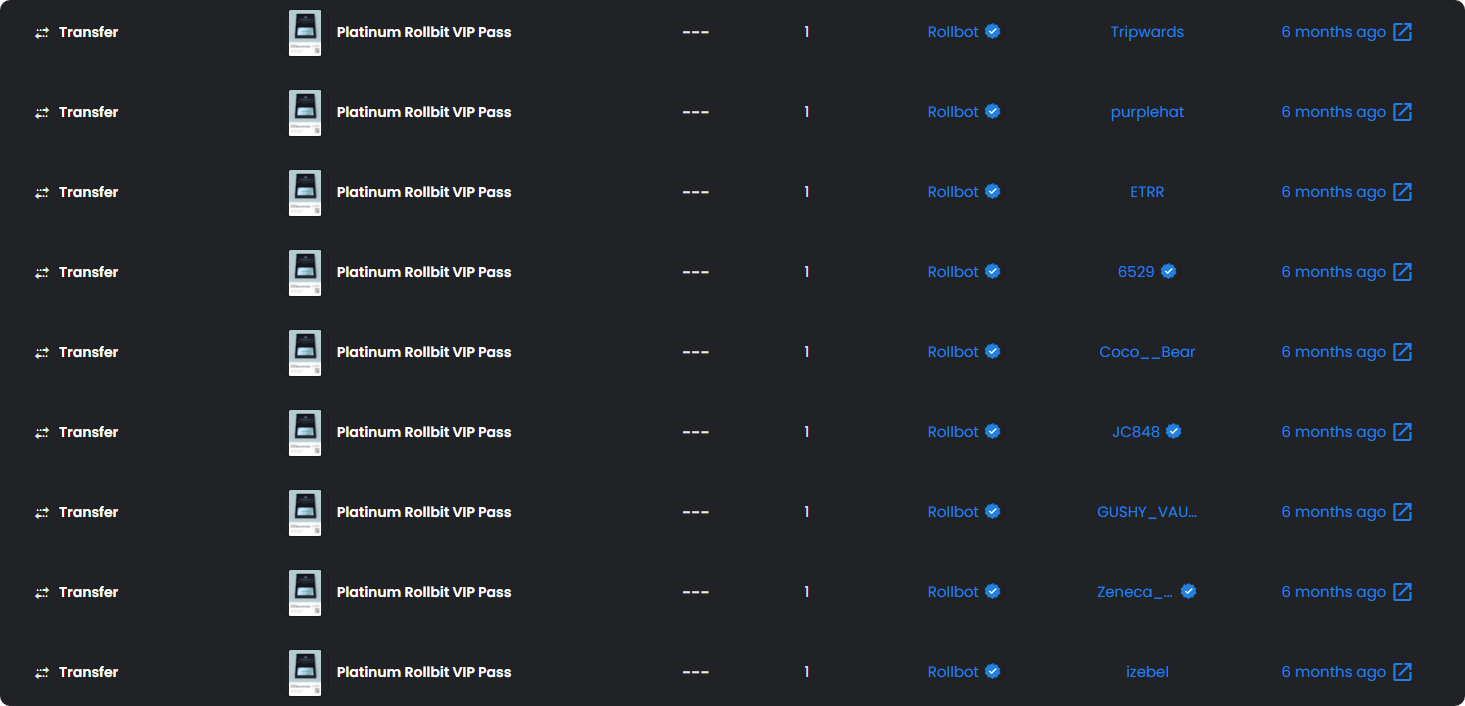This screenshot has height=706, width=1465.
Task: Click verified badge next to 6529
Action: 1168,271
